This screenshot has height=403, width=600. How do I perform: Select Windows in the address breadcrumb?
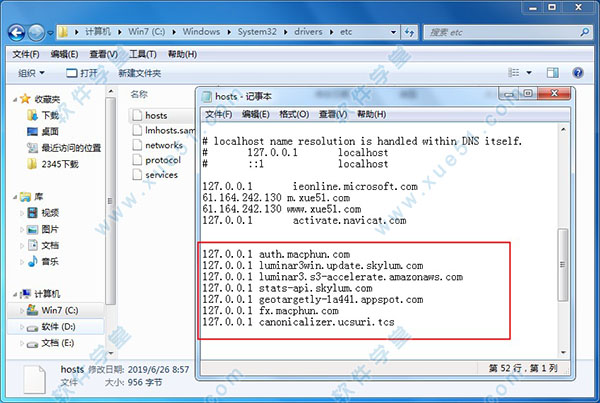(x=201, y=32)
